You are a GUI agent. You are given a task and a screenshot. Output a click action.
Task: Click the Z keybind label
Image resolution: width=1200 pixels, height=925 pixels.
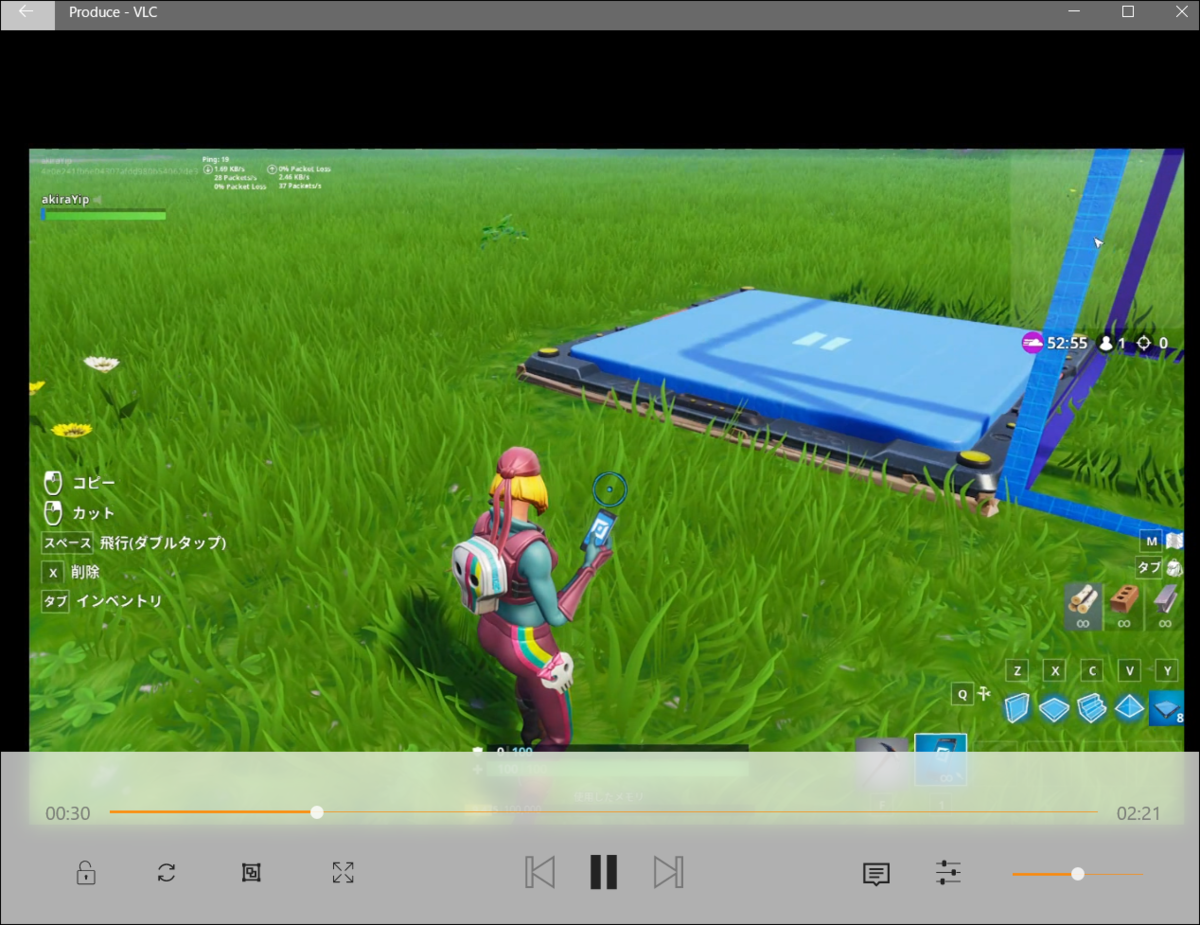[1017, 670]
